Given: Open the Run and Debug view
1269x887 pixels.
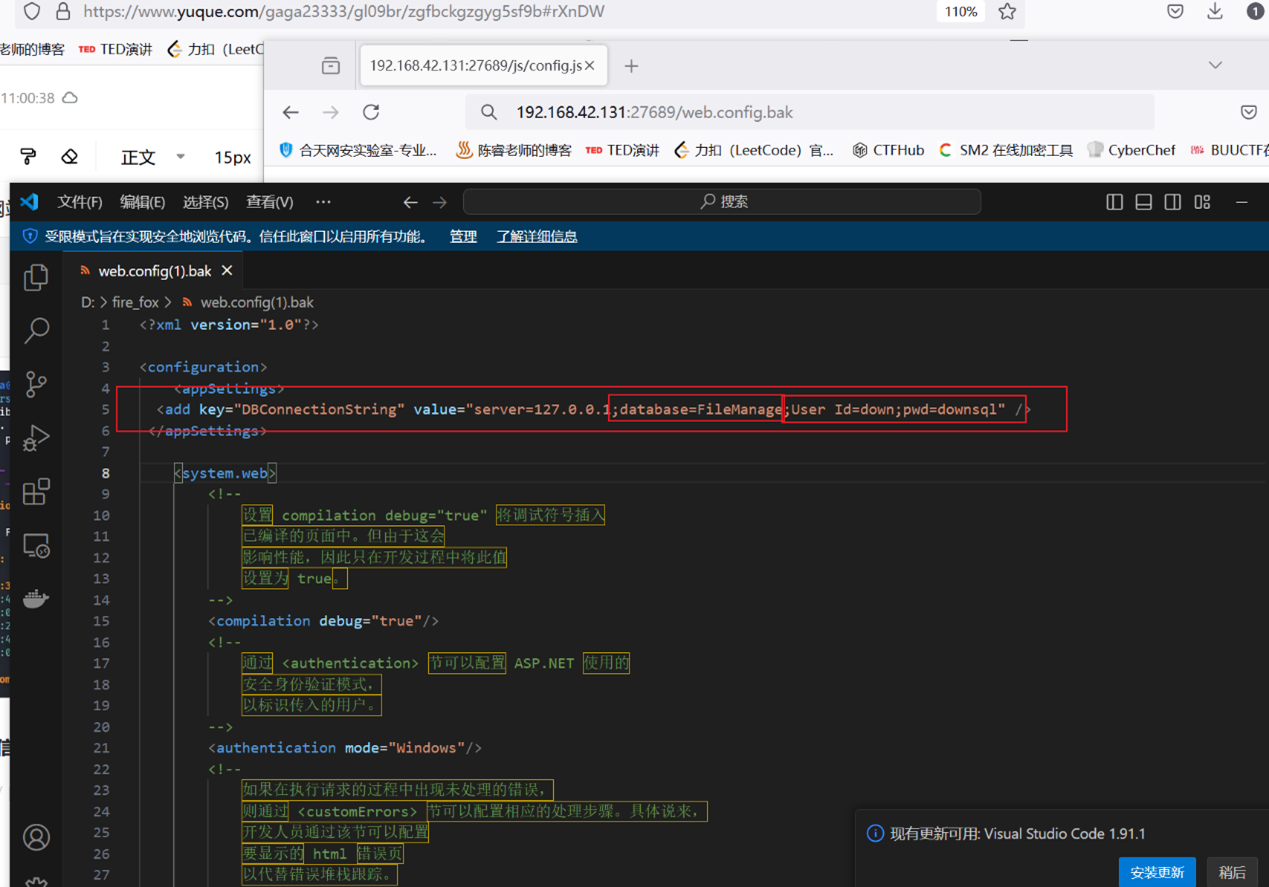Looking at the screenshot, I should pos(36,438).
